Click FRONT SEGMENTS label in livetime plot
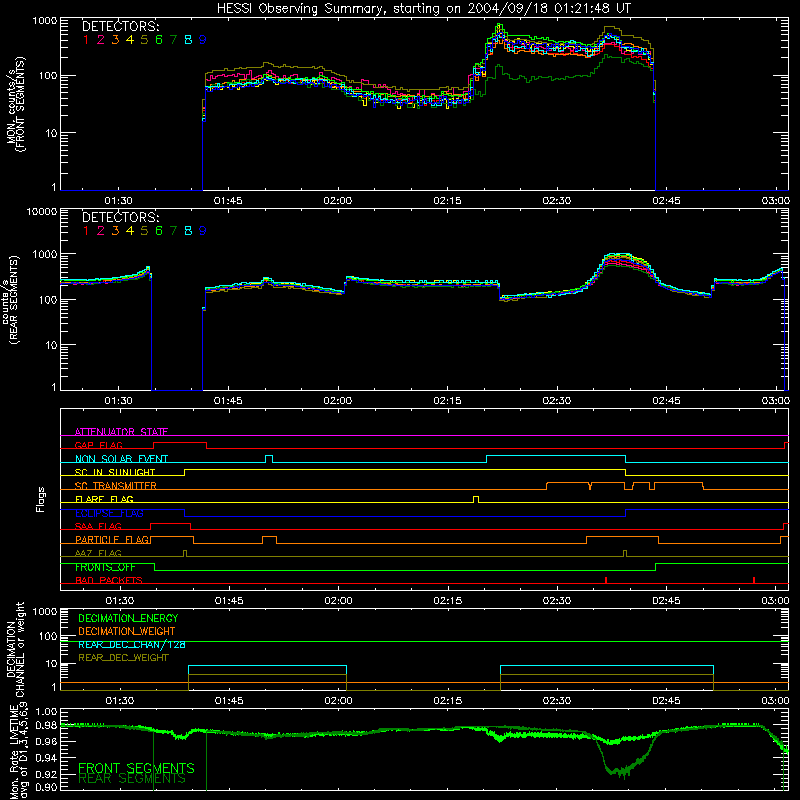The height and width of the screenshot is (800, 800). coord(136,768)
